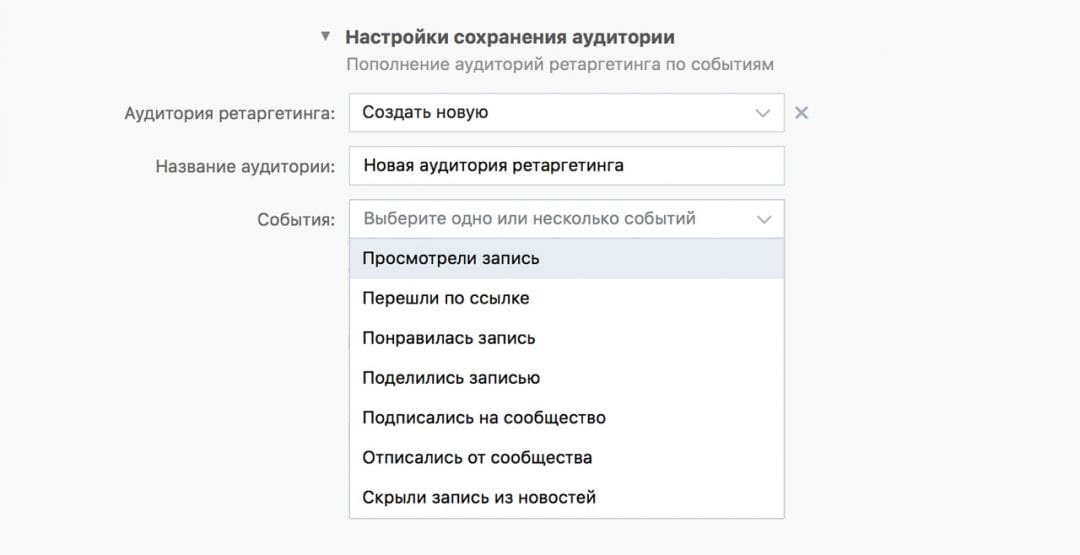Pick 'Понравилась запись' from the events list
The image size is (1080, 555).
449,338
